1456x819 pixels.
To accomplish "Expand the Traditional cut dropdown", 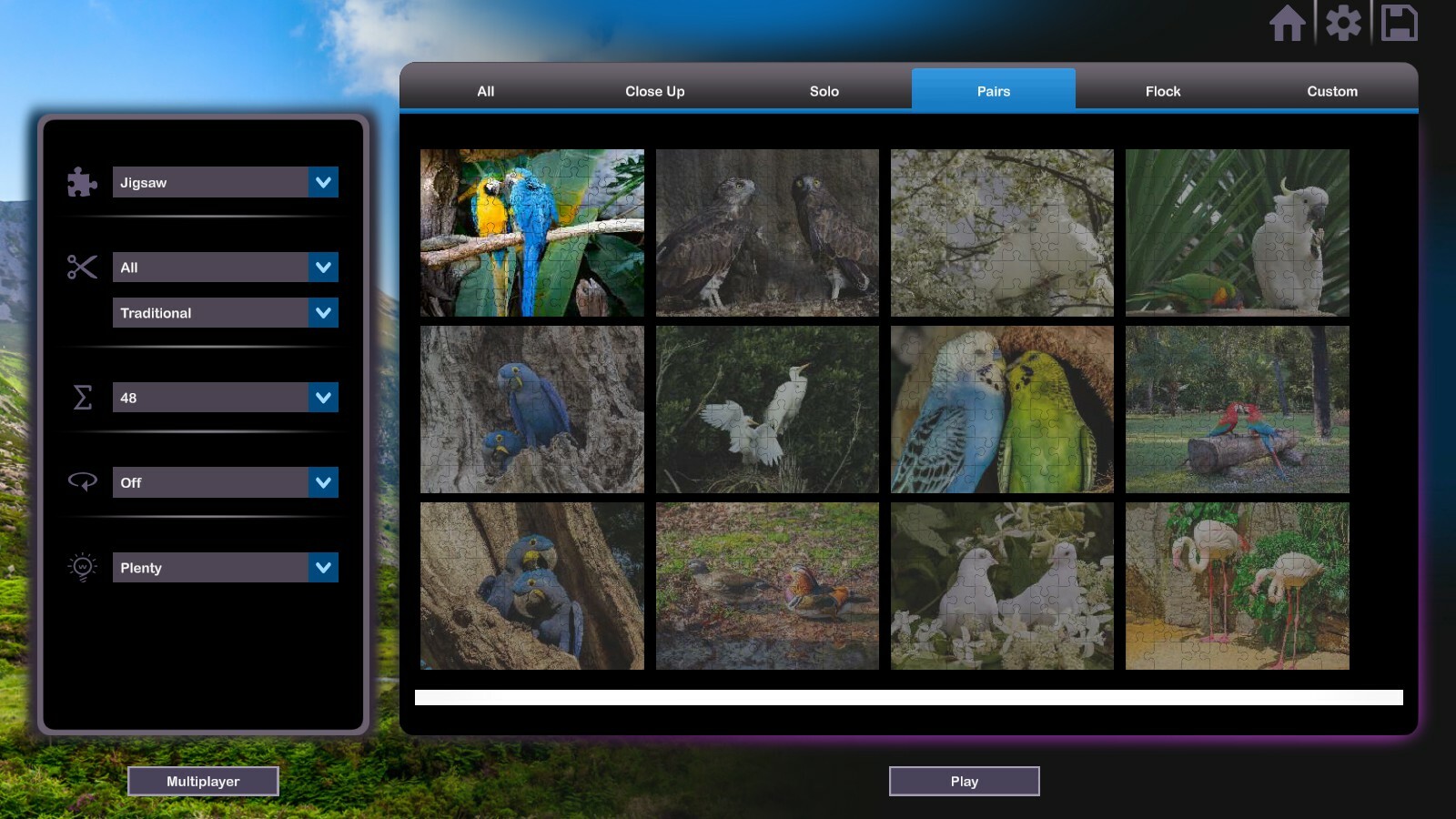I will coord(225,312).
